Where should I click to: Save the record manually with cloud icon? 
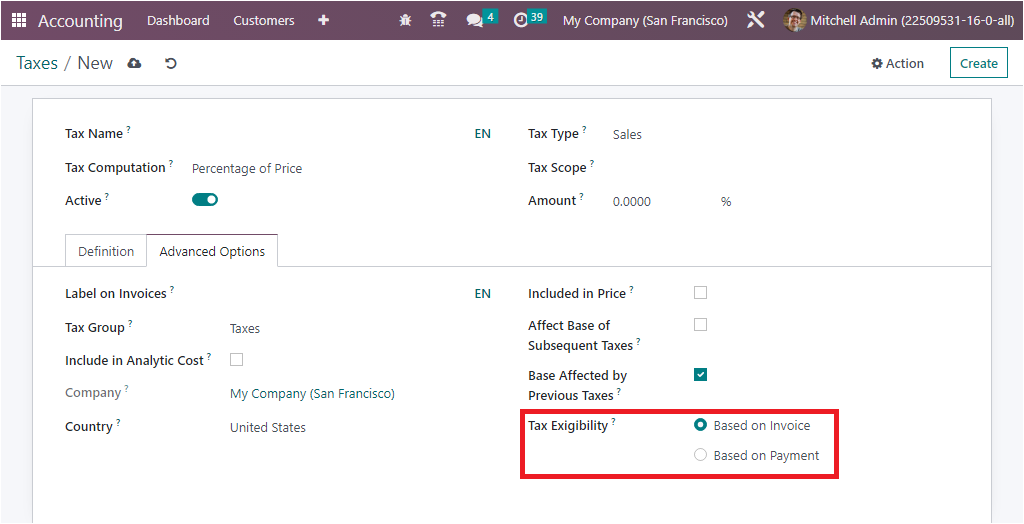click(135, 63)
